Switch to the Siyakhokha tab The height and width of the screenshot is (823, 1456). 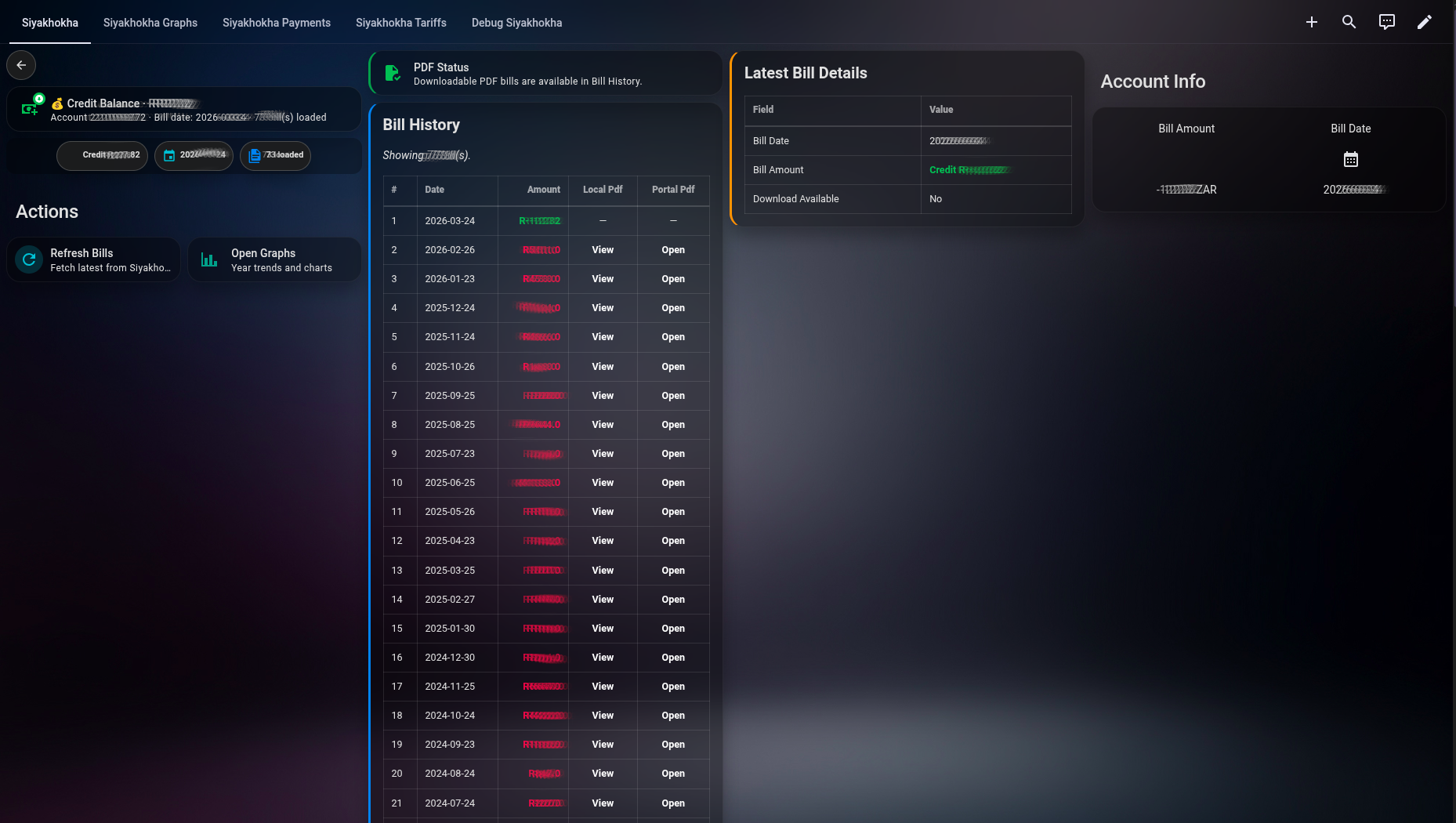(50, 23)
